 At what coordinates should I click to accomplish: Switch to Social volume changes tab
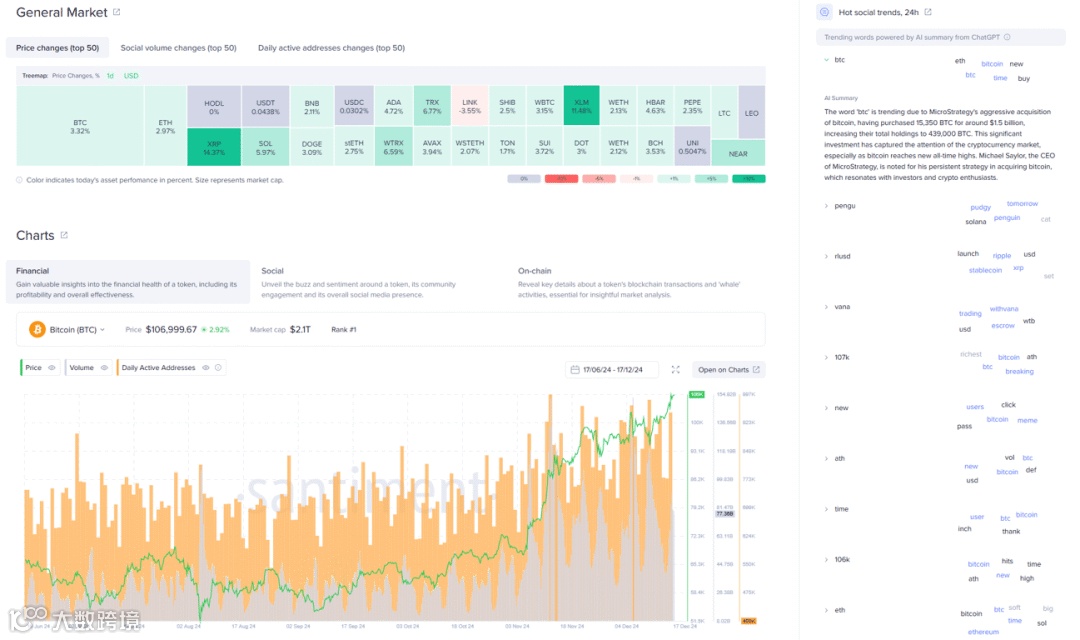coord(178,48)
